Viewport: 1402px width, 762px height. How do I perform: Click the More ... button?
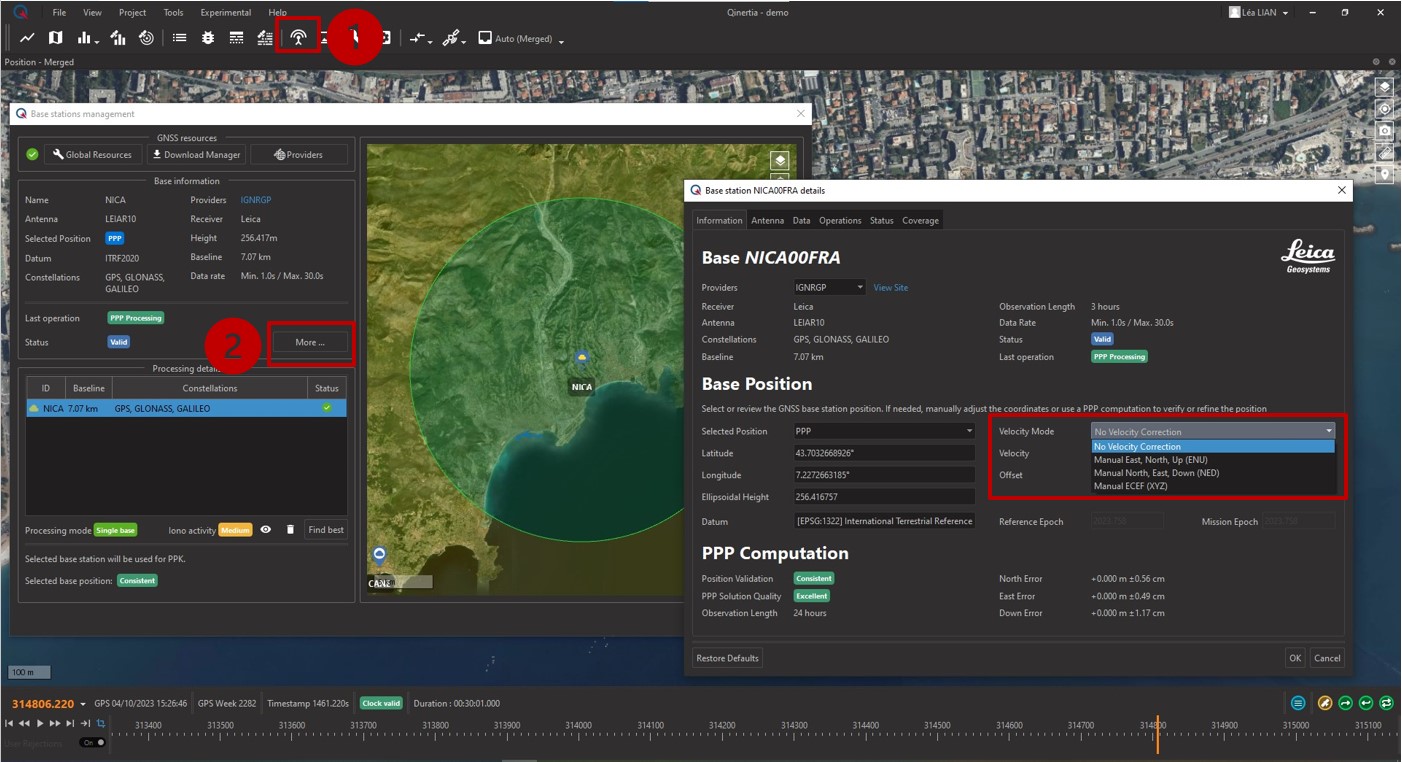(x=310, y=342)
